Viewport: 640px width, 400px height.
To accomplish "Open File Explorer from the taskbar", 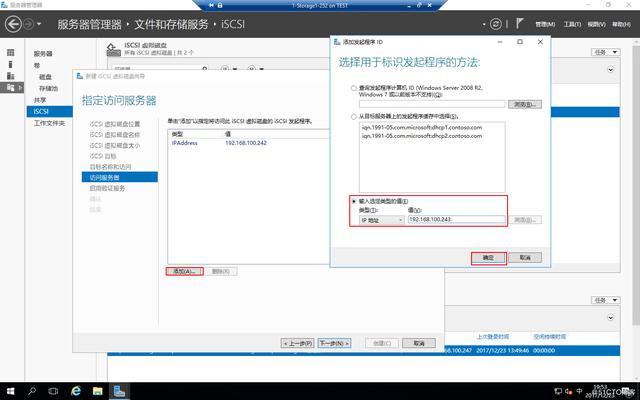I will point(98,391).
